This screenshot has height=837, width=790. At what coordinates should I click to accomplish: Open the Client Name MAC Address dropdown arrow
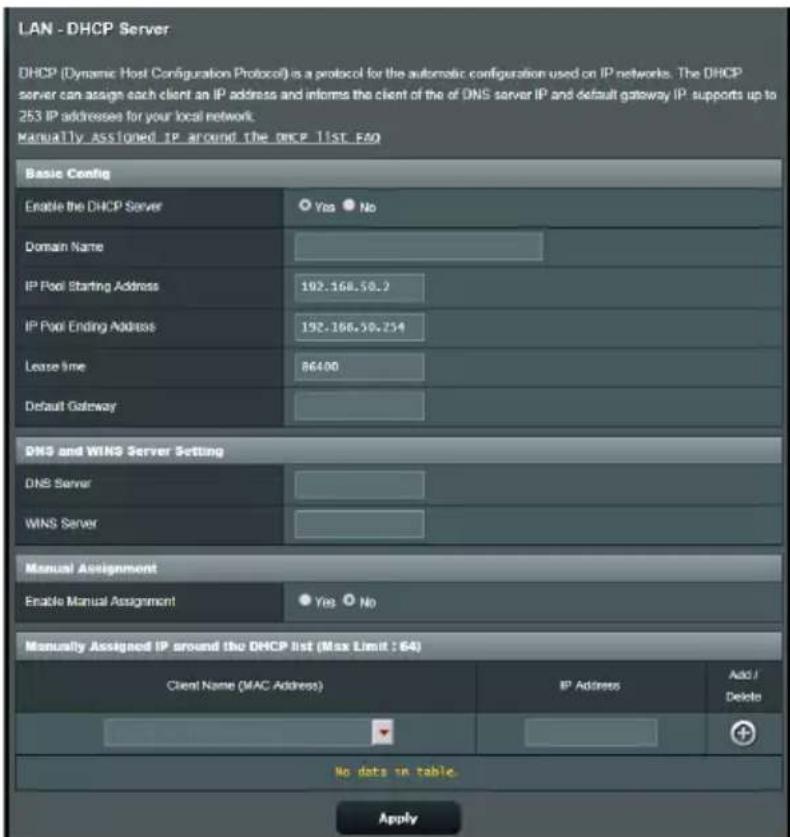pyautogui.click(x=383, y=732)
